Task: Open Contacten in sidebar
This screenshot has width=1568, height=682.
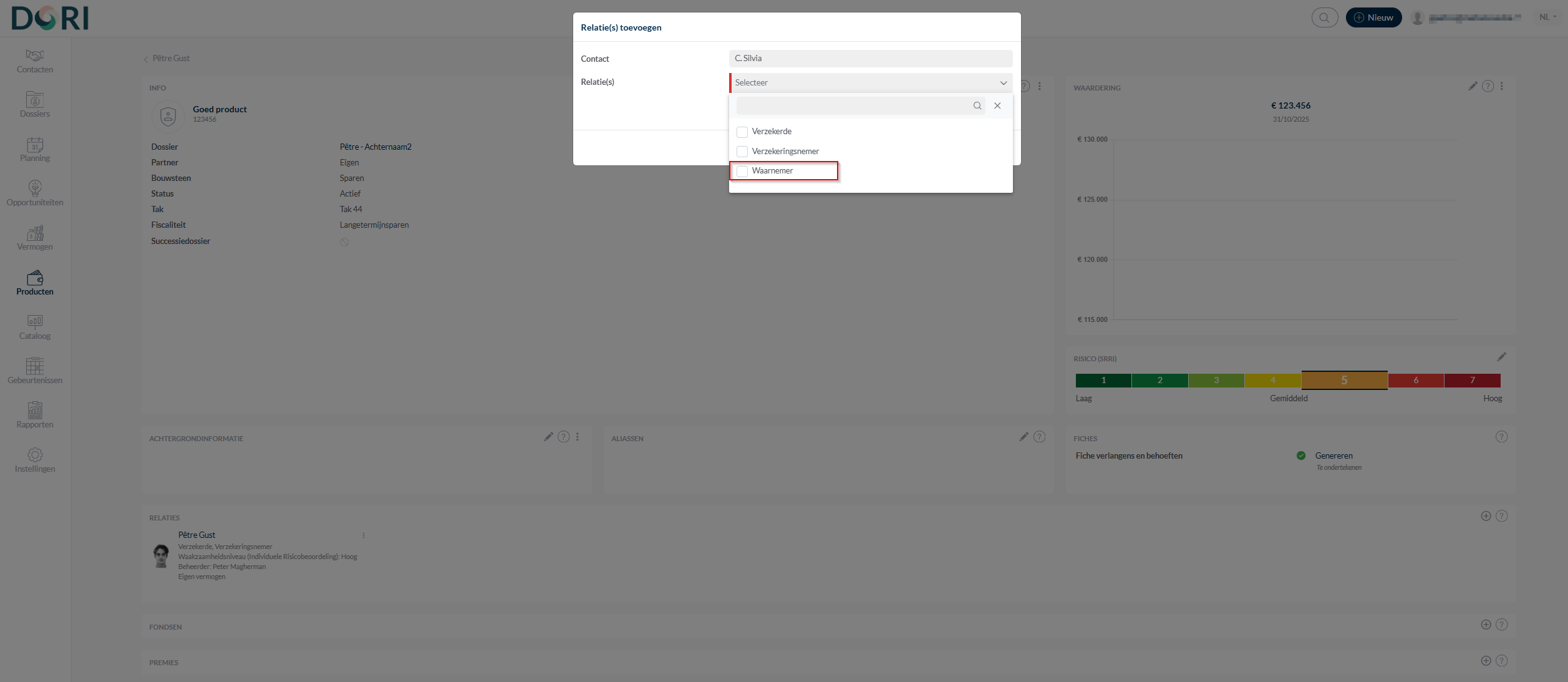Action: [x=35, y=61]
